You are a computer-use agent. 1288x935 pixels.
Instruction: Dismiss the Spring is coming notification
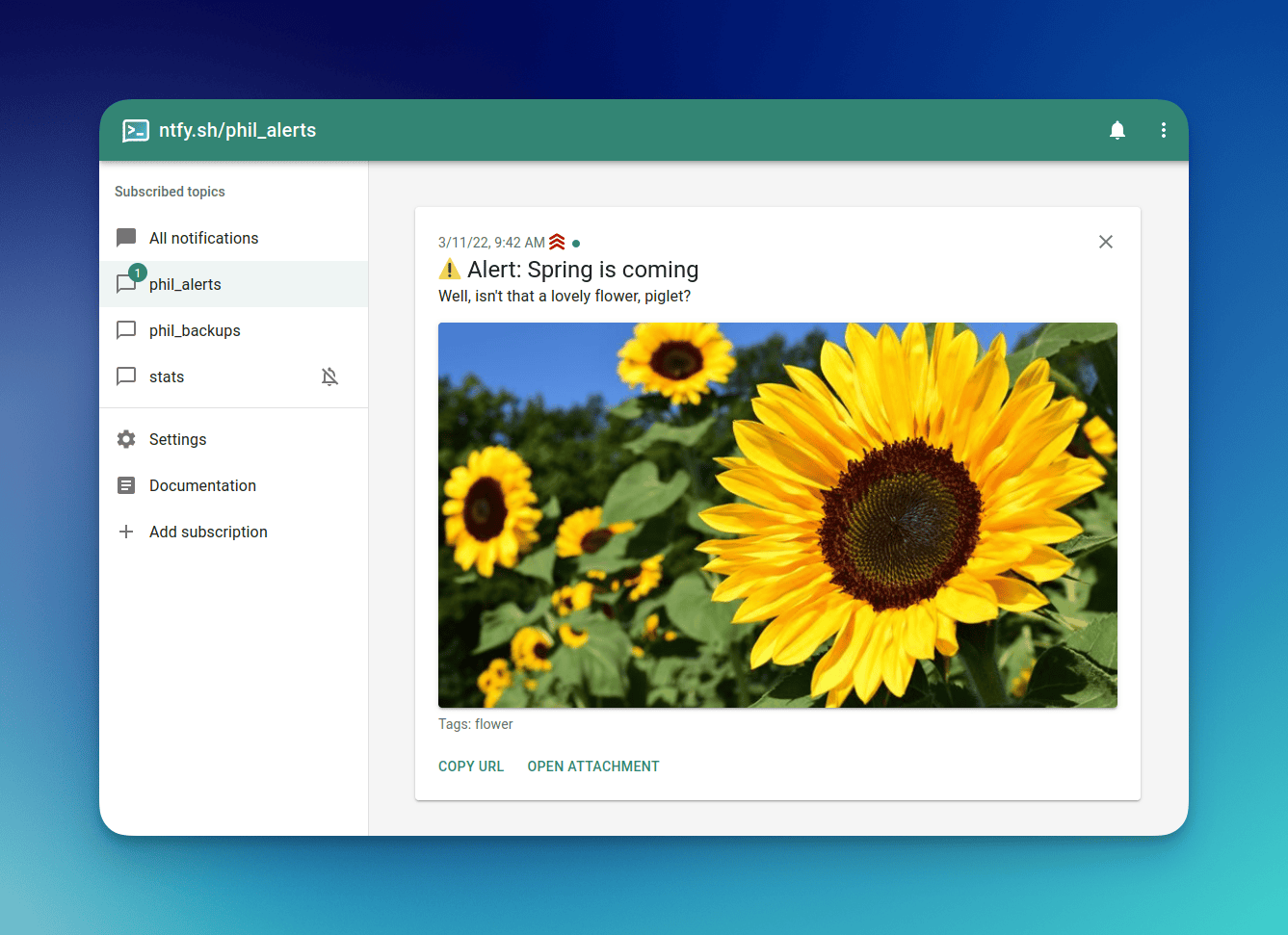pyautogui.click(x=1105, y=242)
